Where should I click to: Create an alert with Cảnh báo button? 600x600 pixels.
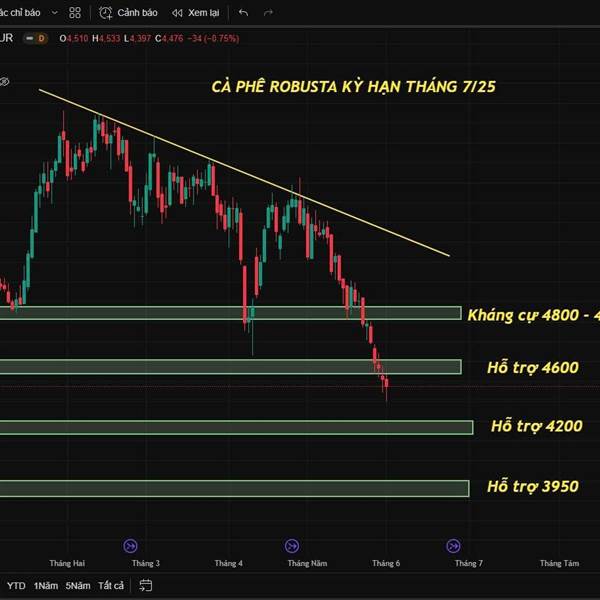pos(128,13)
